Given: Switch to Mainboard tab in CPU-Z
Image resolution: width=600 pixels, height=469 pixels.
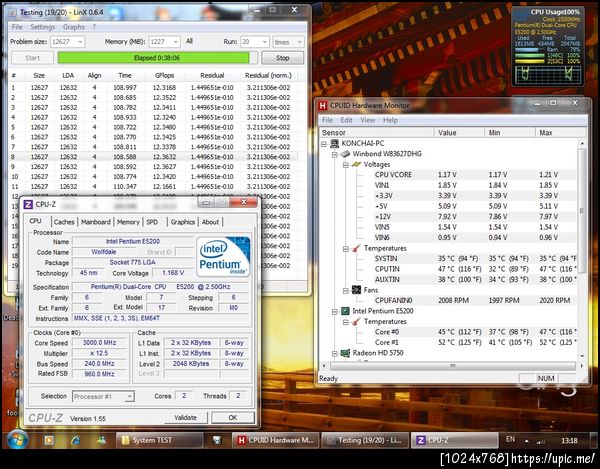Looking at the screenshot, I should click(96, 222).
